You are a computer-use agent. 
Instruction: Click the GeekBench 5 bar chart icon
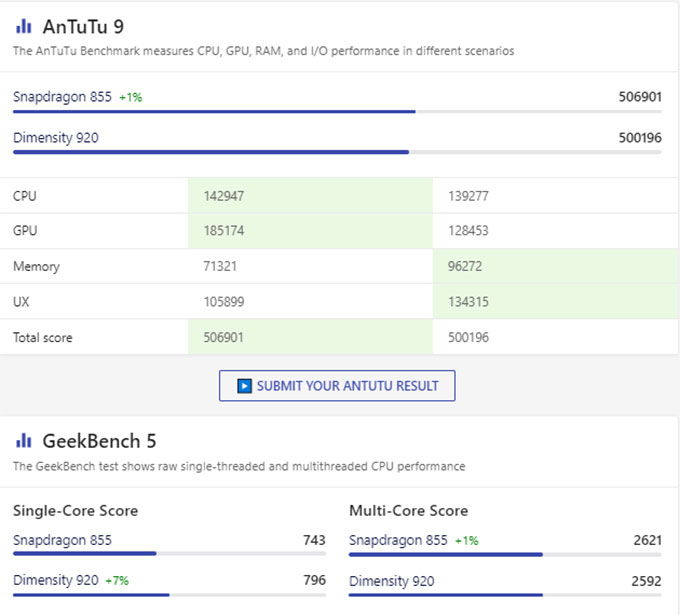pos(23,441)
